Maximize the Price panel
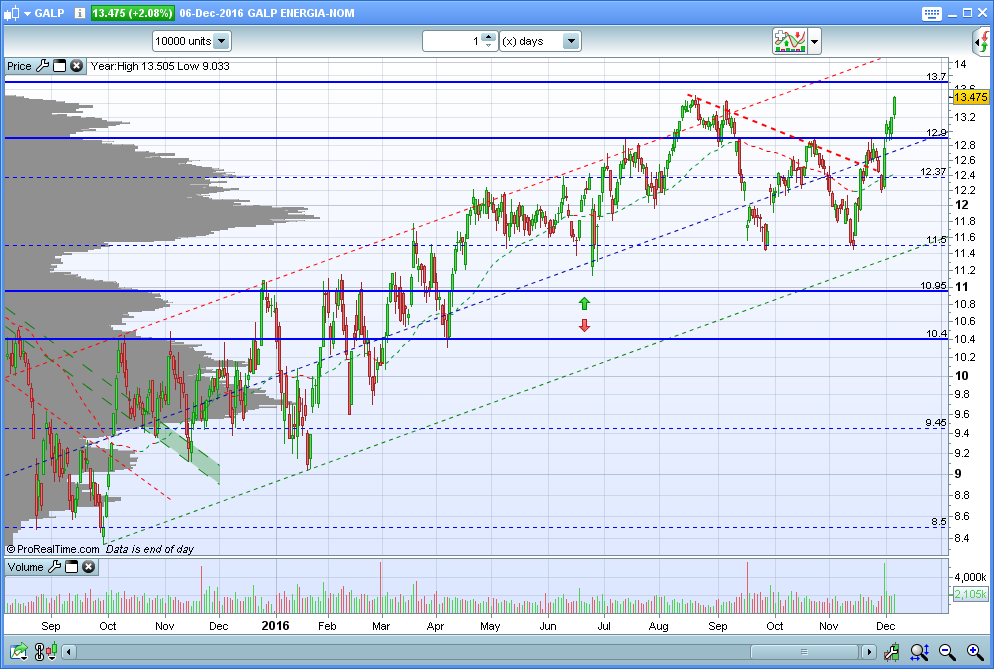Image resolution: width=994 pixels, height=669 pixels. (x=60, y=65)
